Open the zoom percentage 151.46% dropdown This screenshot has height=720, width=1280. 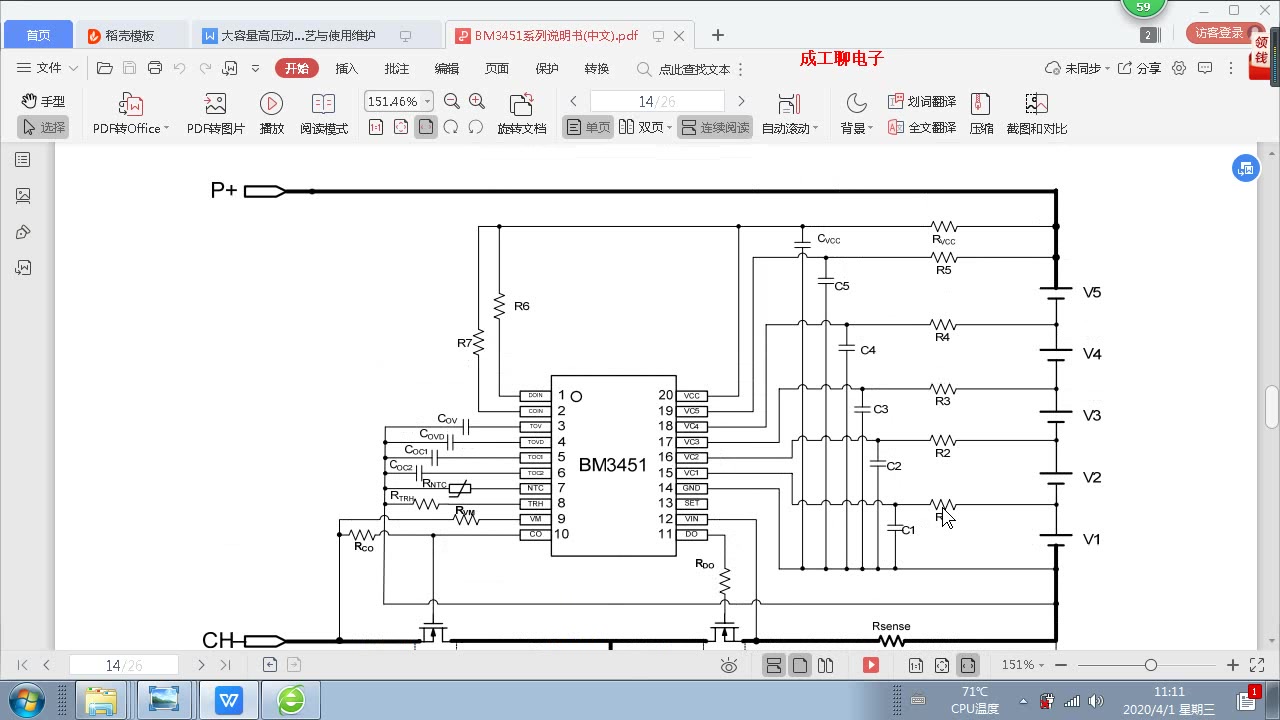[428, 101]
